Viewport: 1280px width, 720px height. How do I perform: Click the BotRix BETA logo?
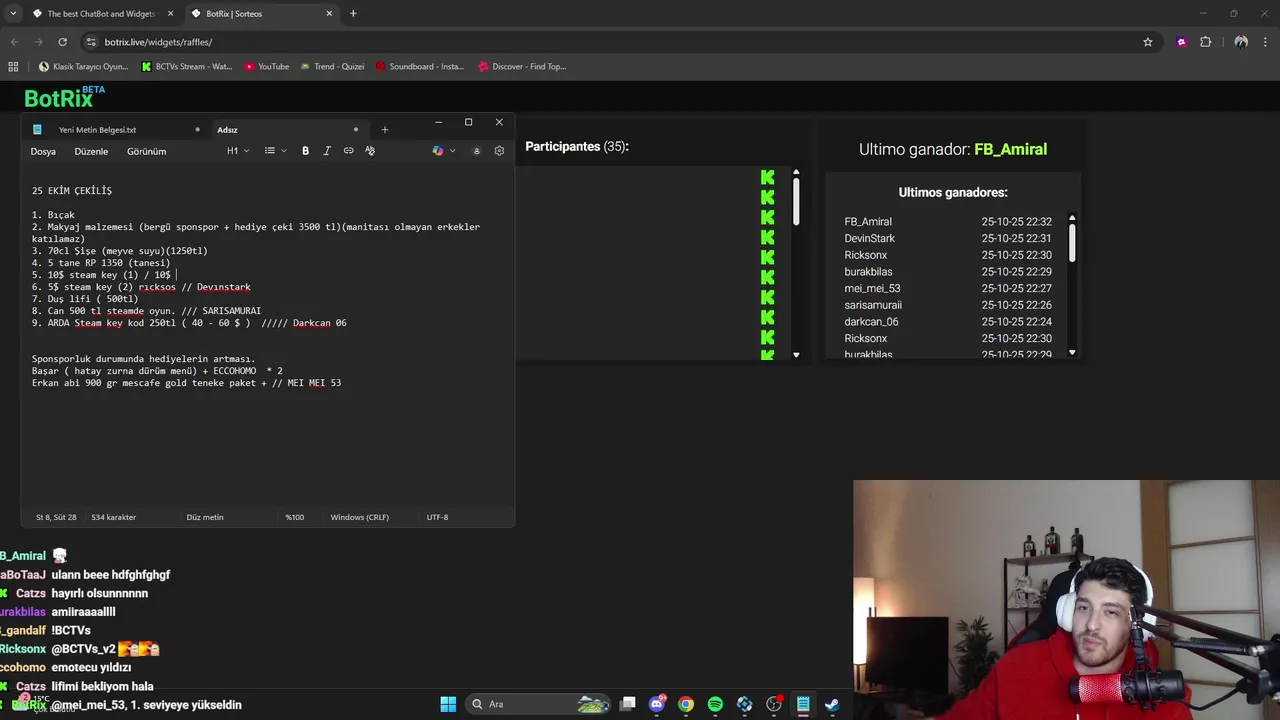(64, 97)
